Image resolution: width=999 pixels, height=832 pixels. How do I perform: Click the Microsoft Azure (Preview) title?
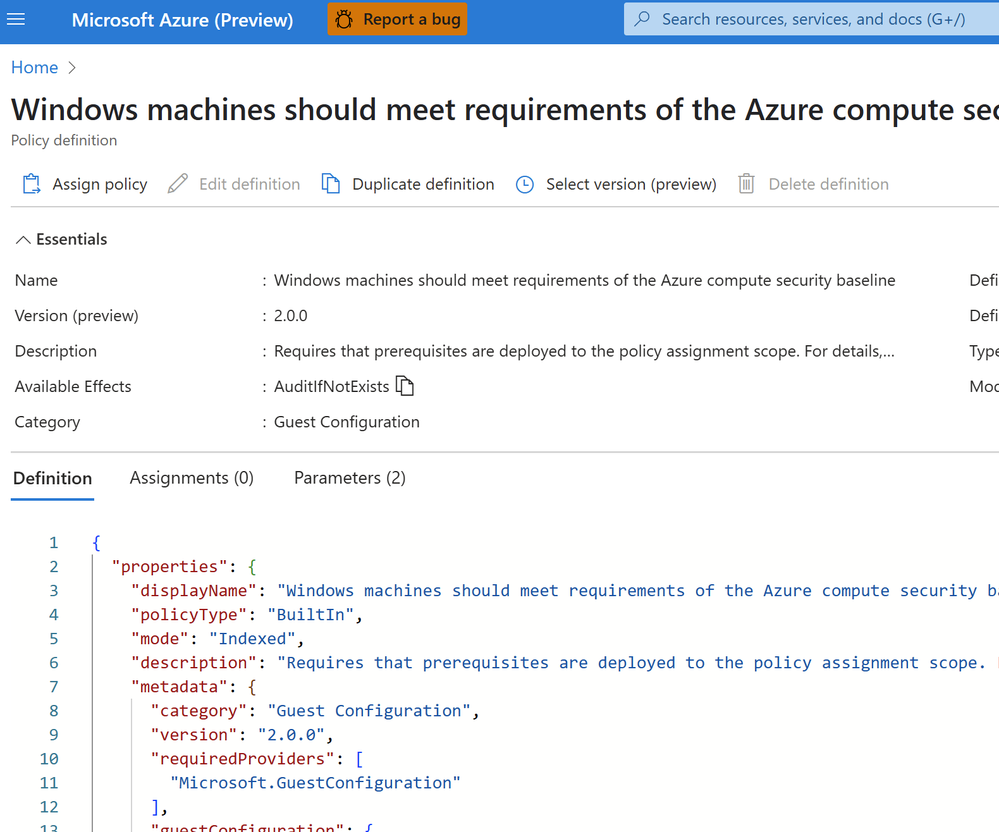[182, 20]
